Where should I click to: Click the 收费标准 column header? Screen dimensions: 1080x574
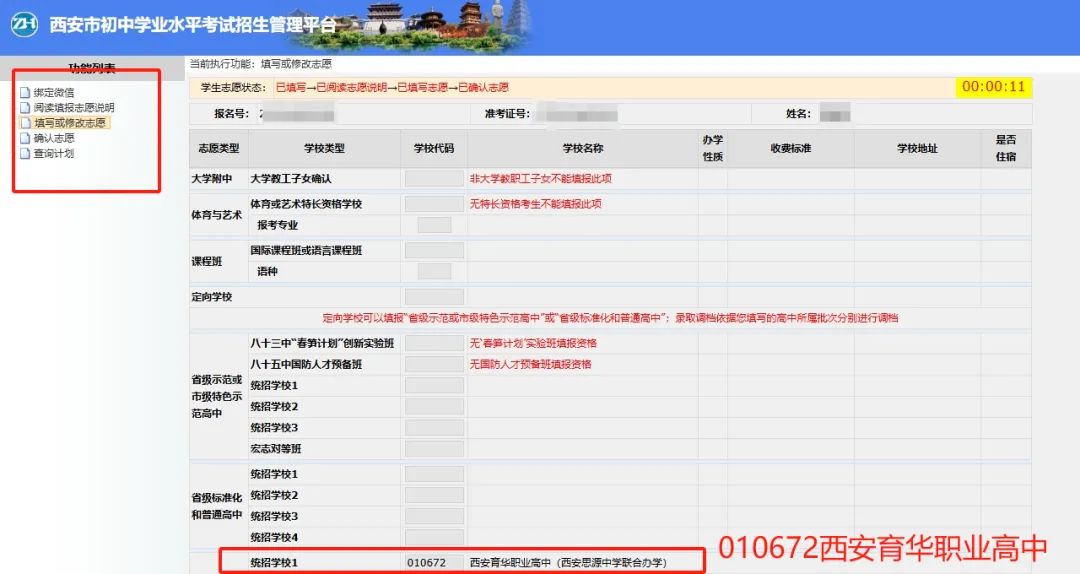pos(791,148)
